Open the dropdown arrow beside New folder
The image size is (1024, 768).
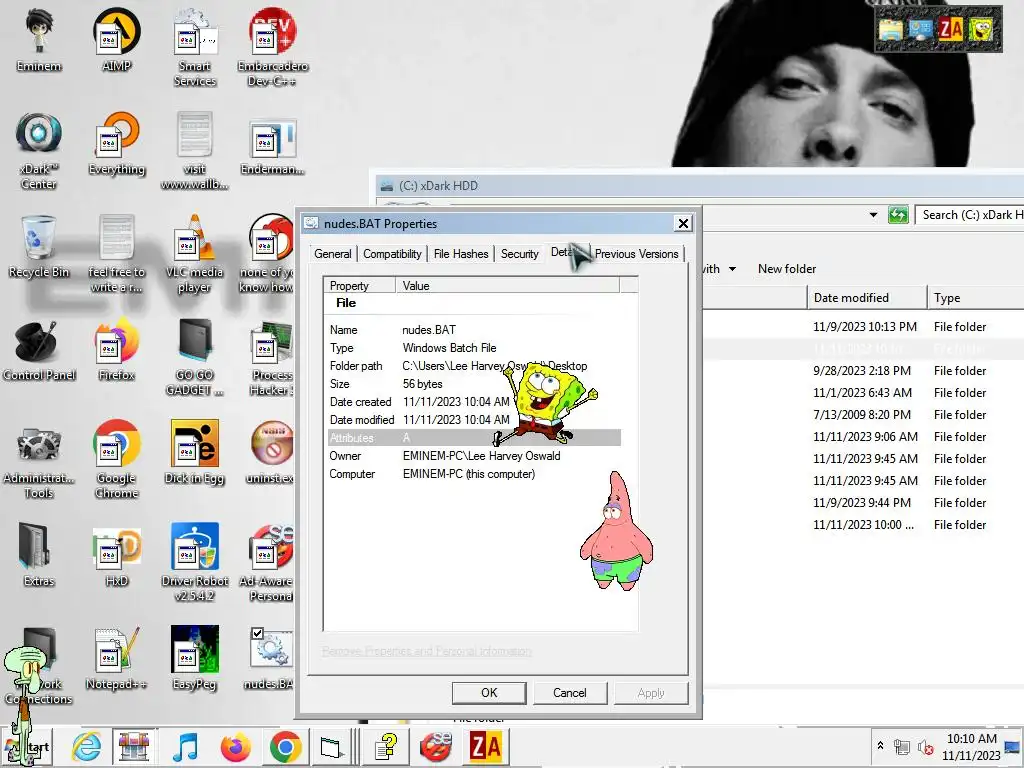coord(732,268)
